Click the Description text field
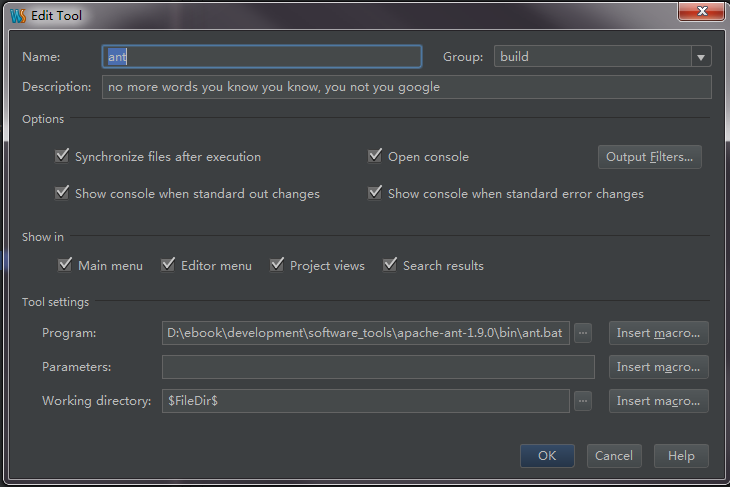 [x=406, y=87]
